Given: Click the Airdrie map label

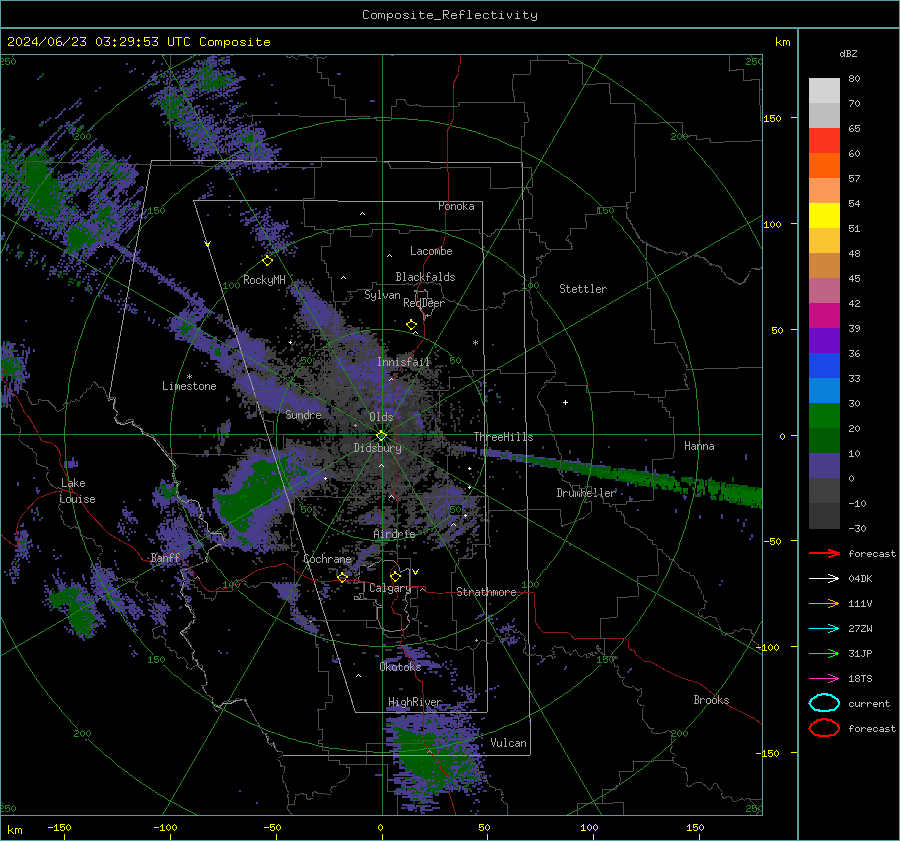Looking at the screenshot, I should tap(394, 534).
